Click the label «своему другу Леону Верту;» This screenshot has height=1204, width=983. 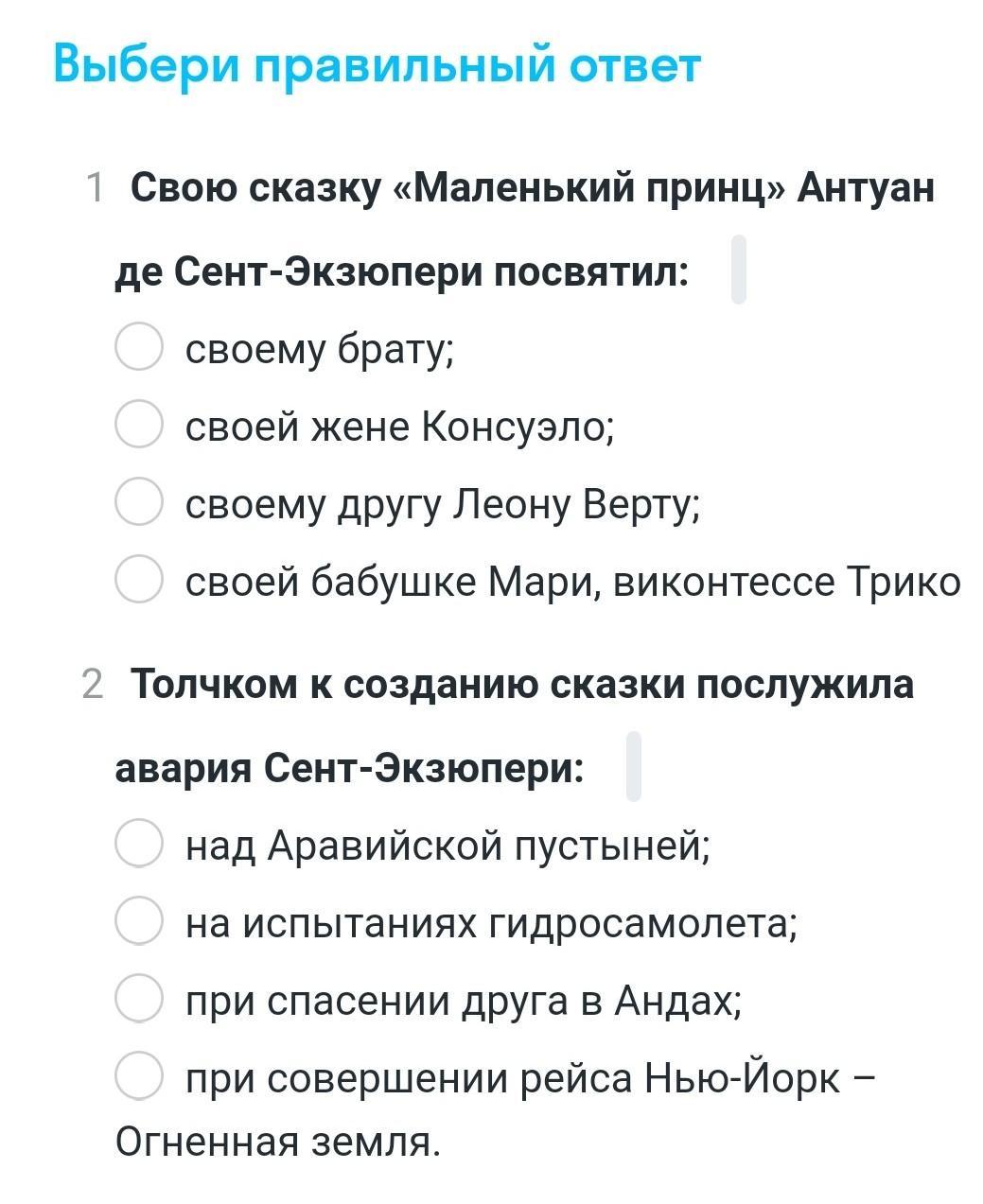(x=443, y=504)
